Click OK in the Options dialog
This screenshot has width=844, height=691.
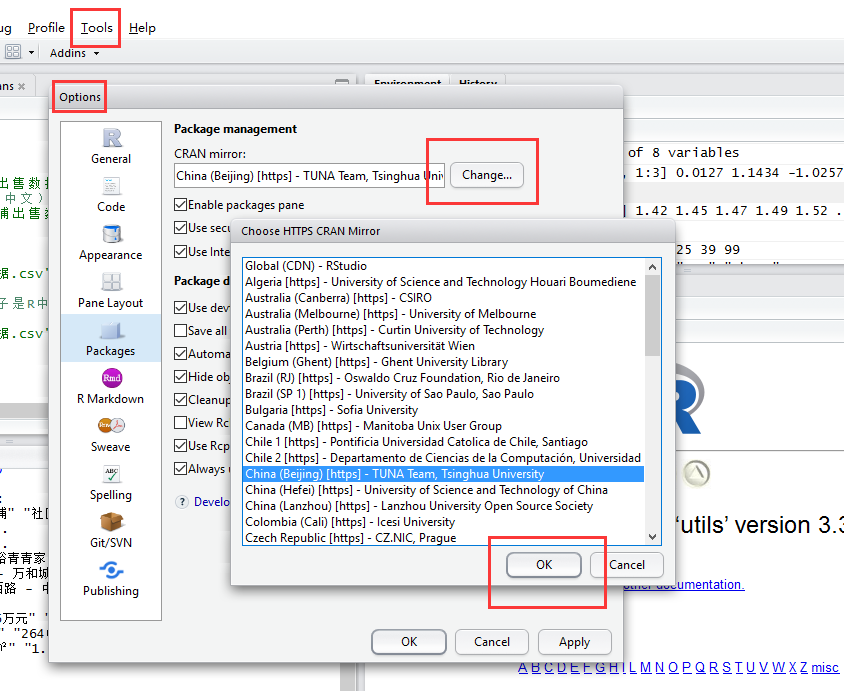[x=409, y=641]
